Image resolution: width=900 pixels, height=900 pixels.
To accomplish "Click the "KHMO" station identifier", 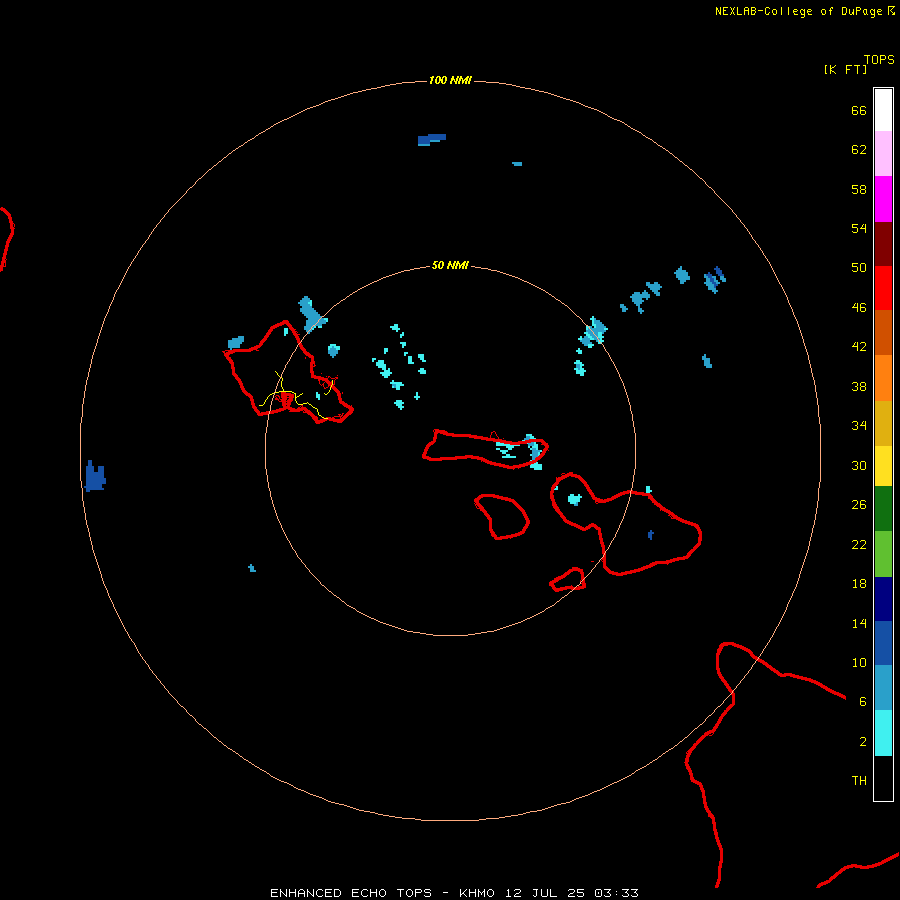I will (477, 893).
